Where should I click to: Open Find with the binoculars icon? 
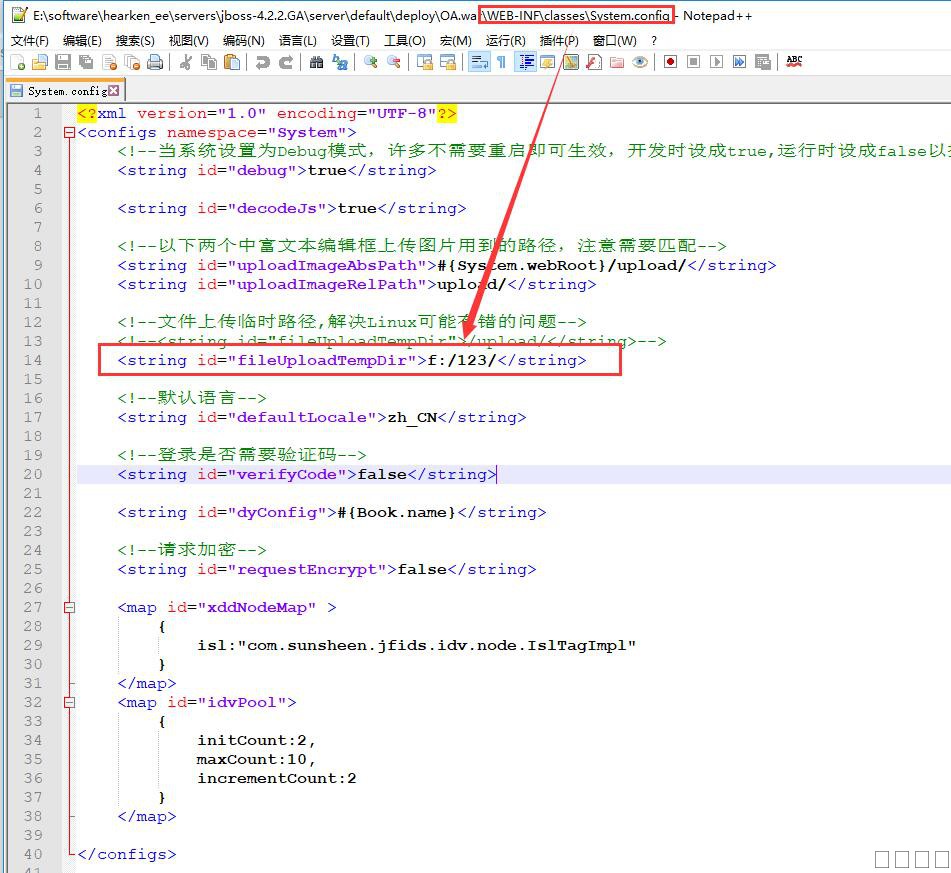(316, 62)
